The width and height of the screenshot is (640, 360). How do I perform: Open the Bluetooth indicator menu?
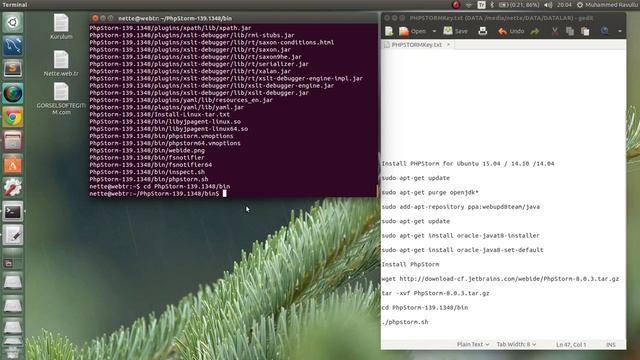[492, 5]
